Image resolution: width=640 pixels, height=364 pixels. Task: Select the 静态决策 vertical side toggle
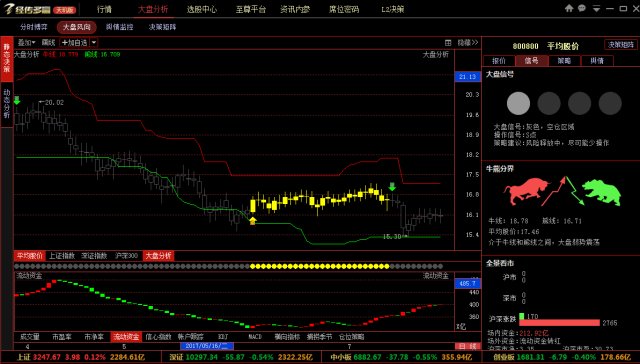click(7, 59)
